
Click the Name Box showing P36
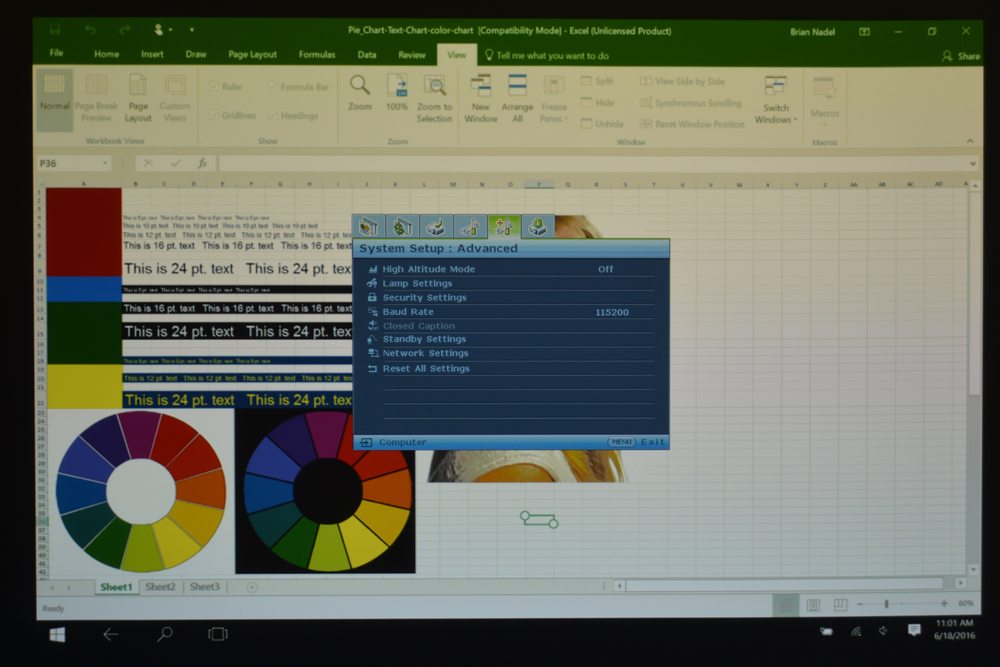68,163
